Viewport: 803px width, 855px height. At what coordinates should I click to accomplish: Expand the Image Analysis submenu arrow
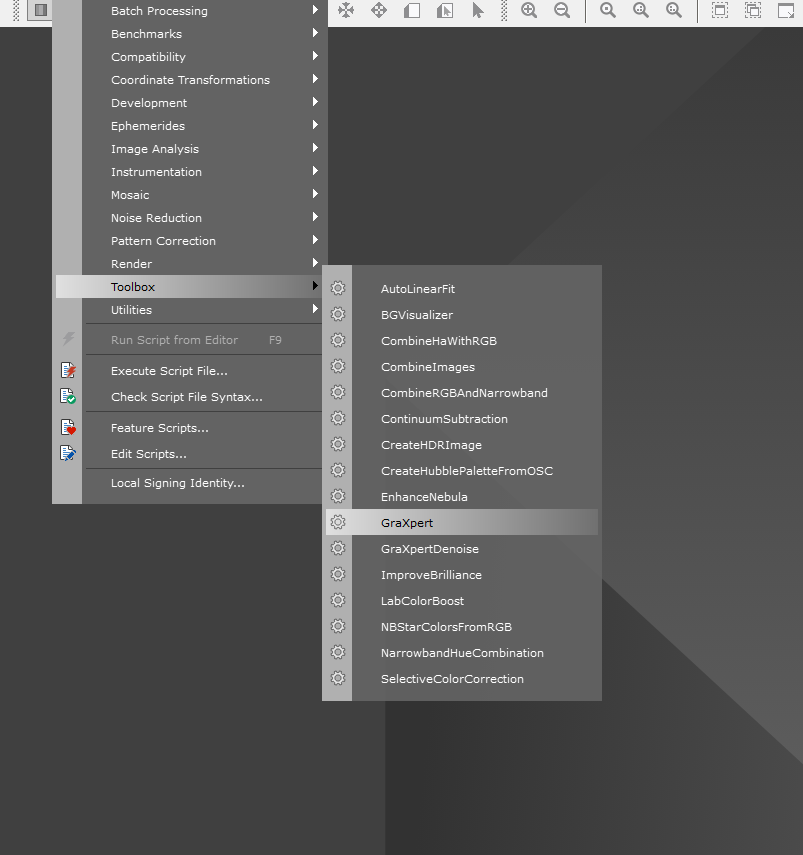pyautogui.click(x=315, y=148)
